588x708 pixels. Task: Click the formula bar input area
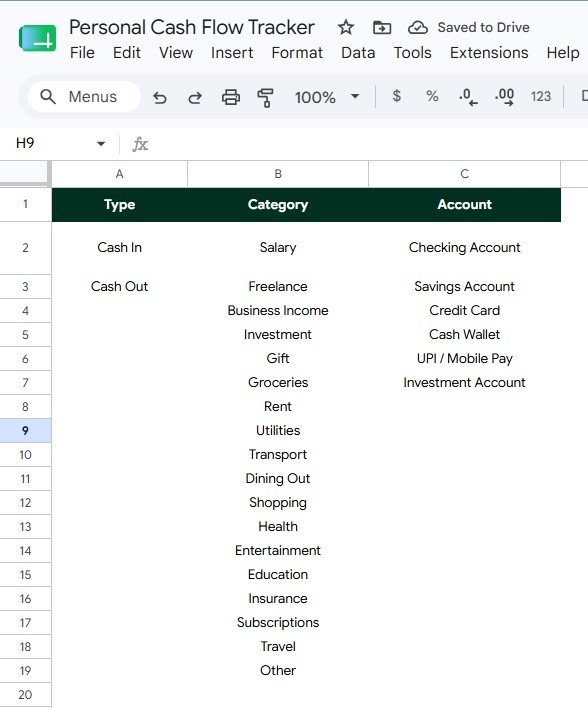[370, 144]
